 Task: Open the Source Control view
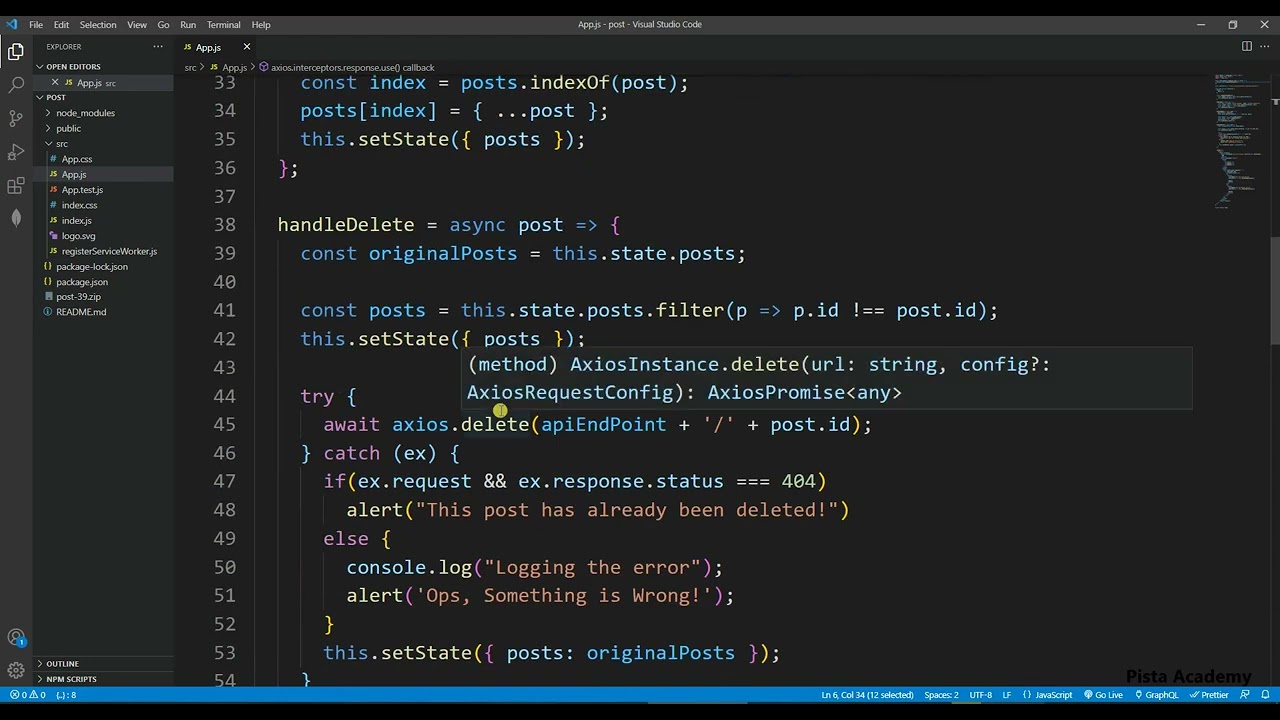pos(16,118)
